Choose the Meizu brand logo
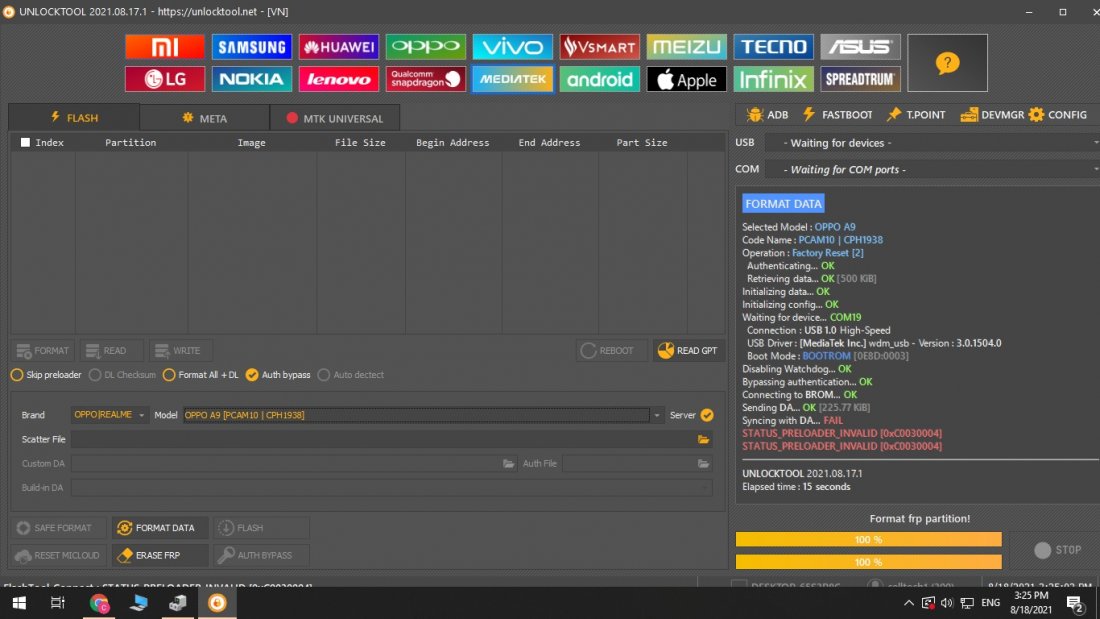The width and height of the screenshot is (1100, 619). click(x=687, y=47)
